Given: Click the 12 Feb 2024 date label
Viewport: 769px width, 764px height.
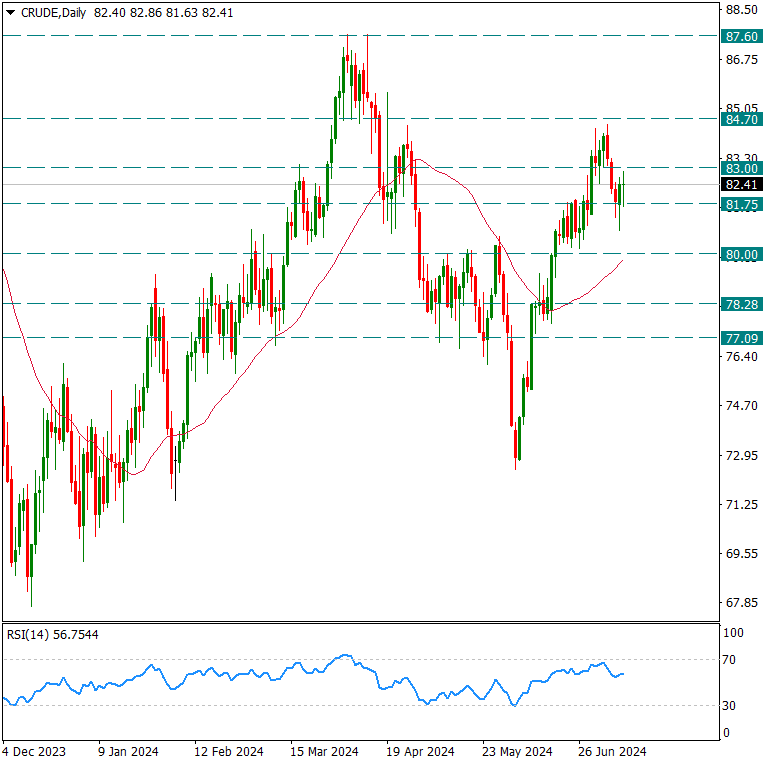Looking at the screenshot, I should click(x=229, y=751).
